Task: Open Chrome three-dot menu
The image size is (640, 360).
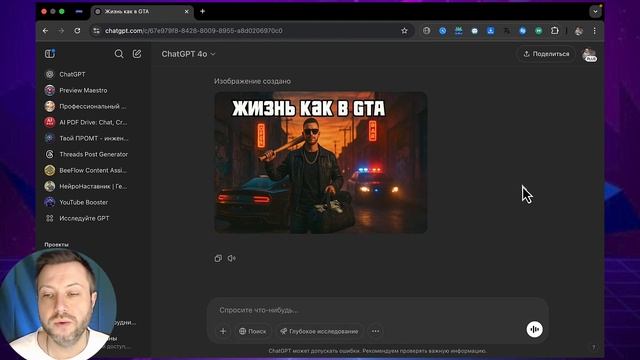Action: (x=595, y=31)
